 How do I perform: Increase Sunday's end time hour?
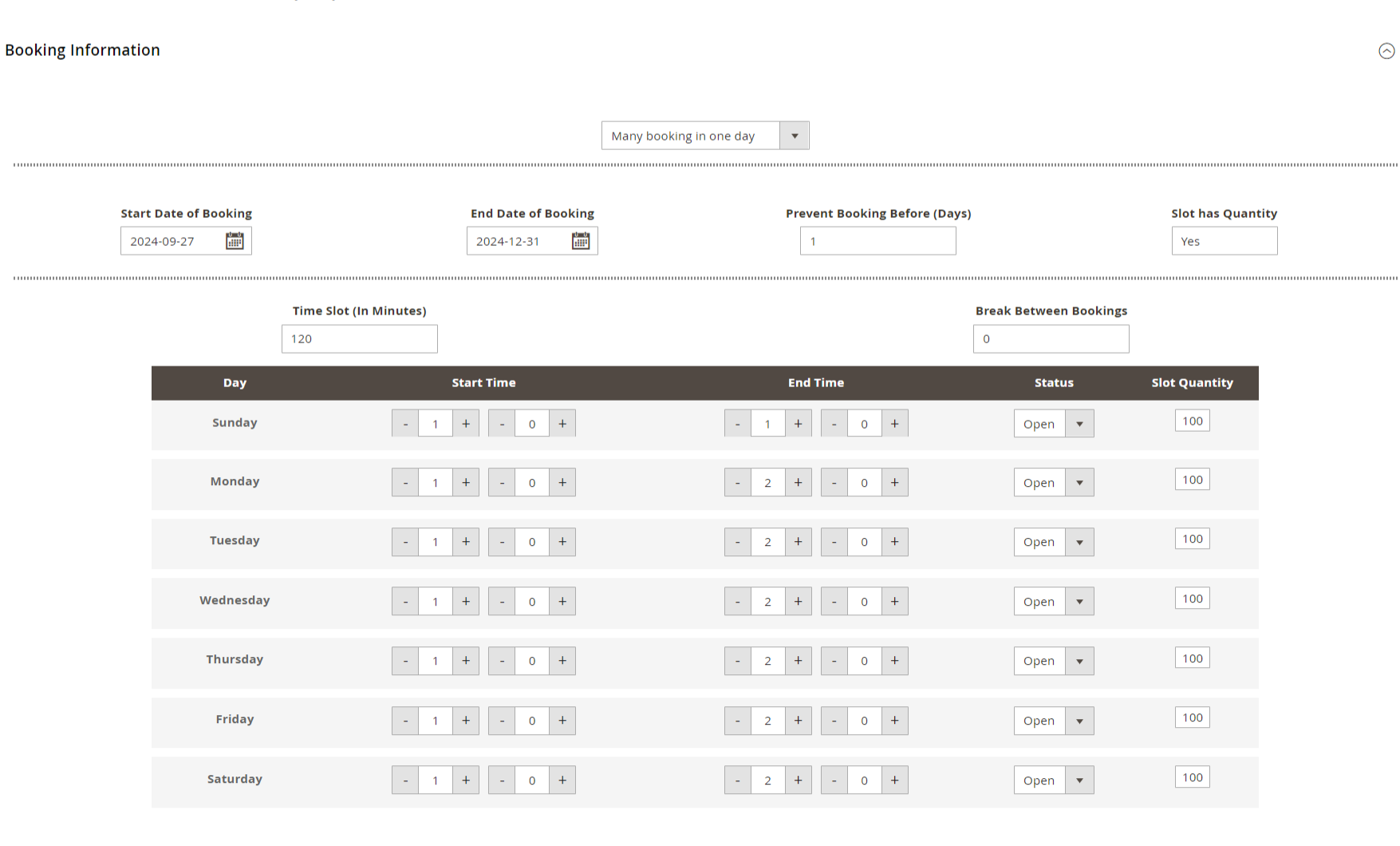[x=799, y=424]
